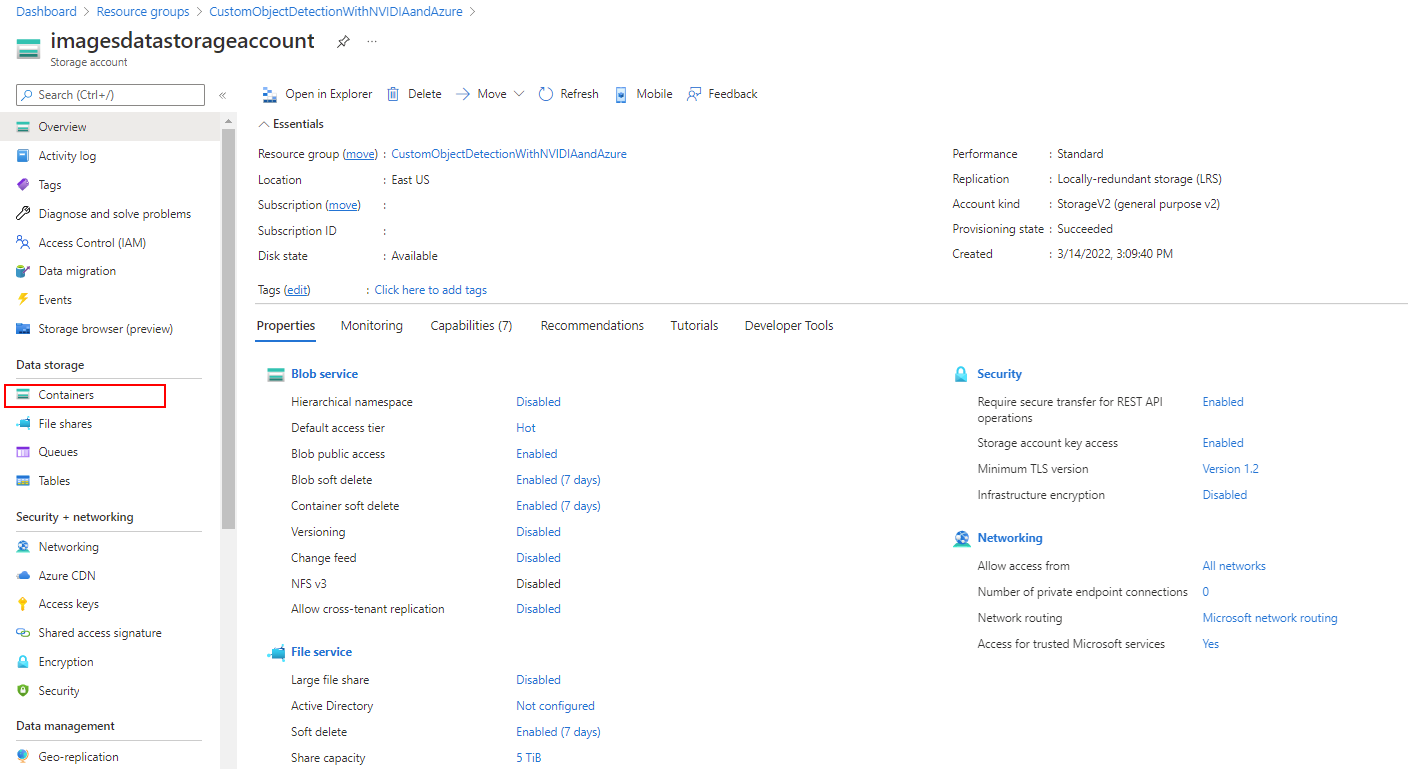Open Version 1.2 minimum TLS setting
This screenshot has width=1408, height=769.
pyautogui.click(x=1231, y=469)
